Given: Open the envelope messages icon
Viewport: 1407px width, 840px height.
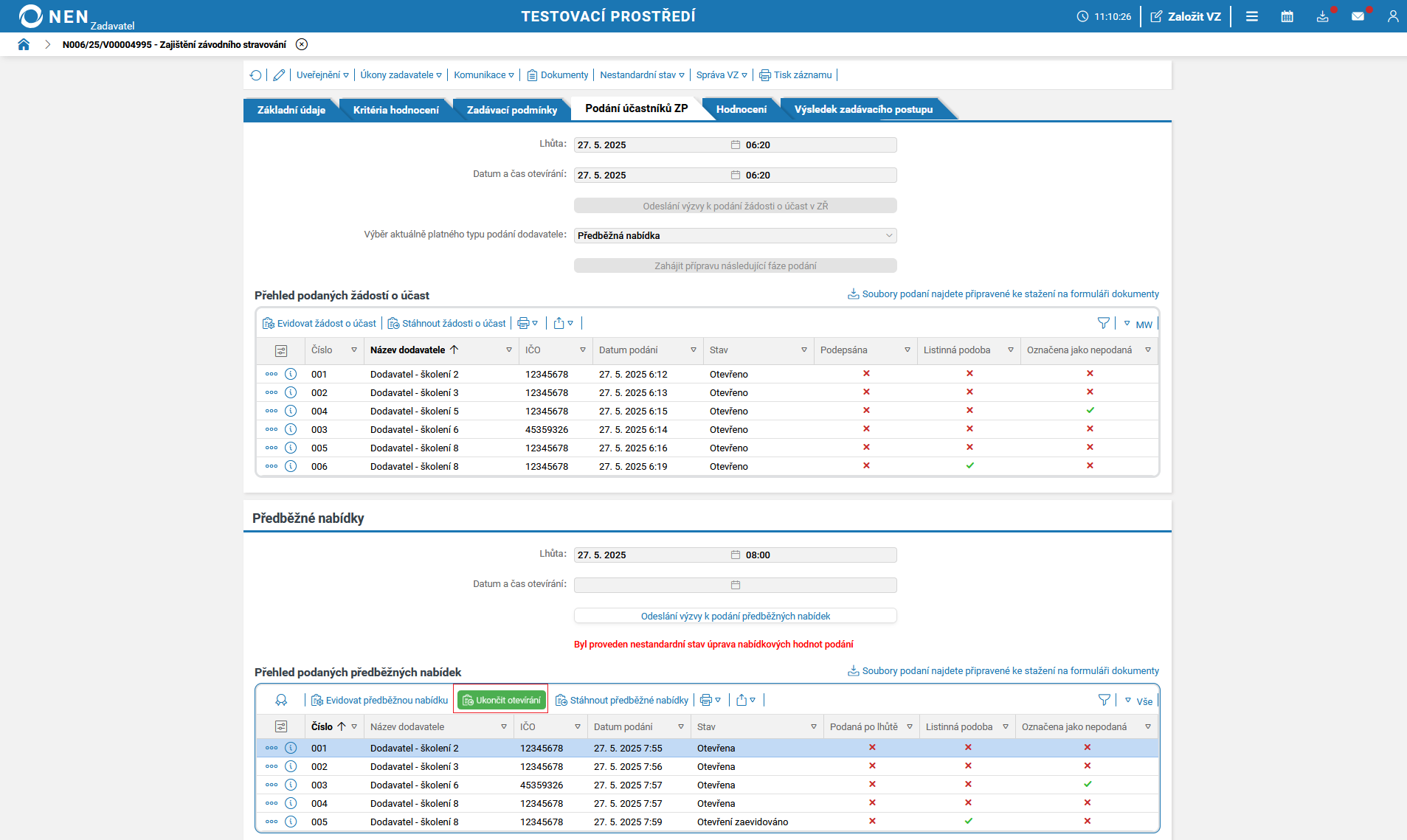Looking at the screenshot, I should (x=1358, y=16).
